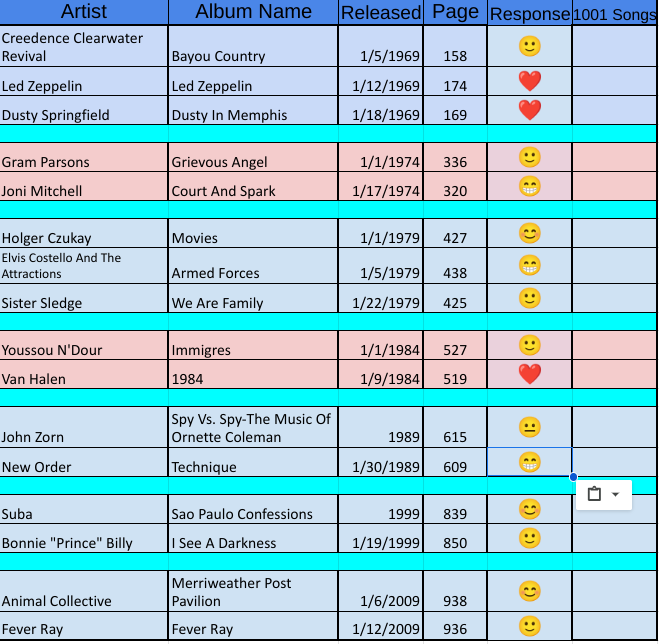
Task: Click the page 158 cell
Action: (455, 46)
